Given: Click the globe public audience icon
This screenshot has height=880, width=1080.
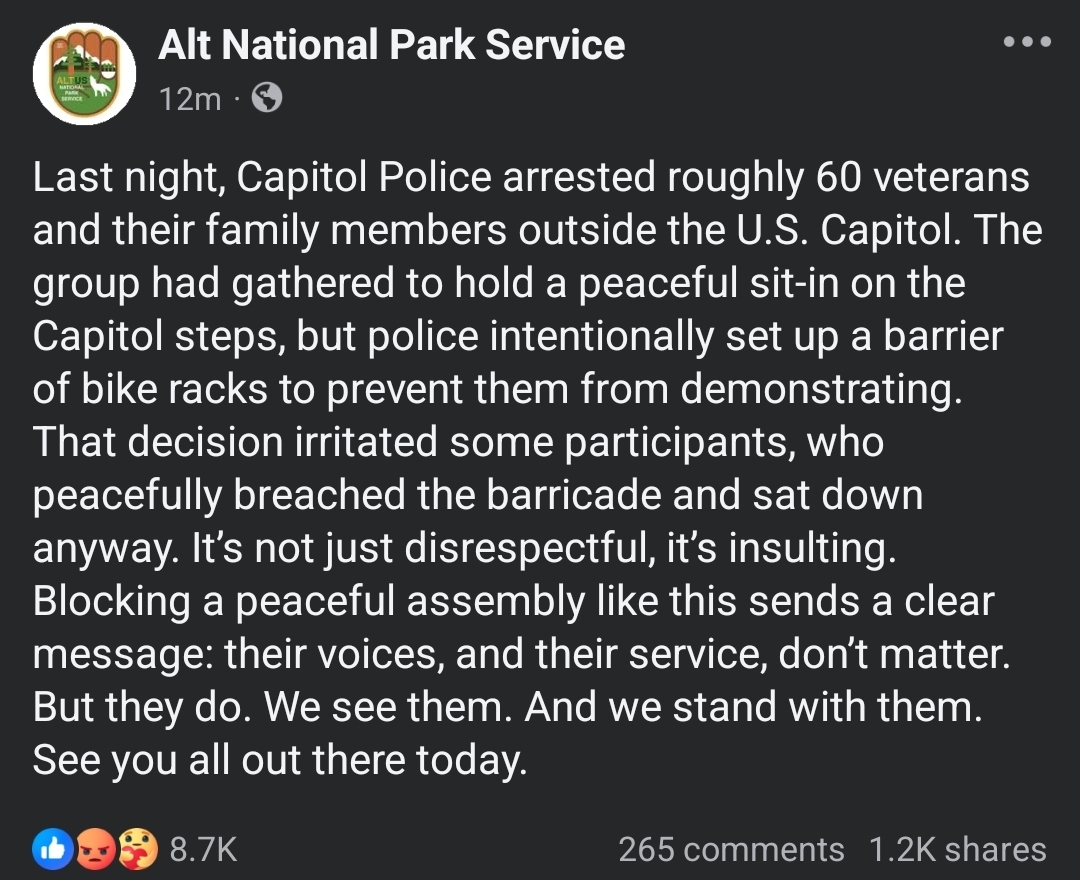Looking at the screenshot, I should click(267, 98).
